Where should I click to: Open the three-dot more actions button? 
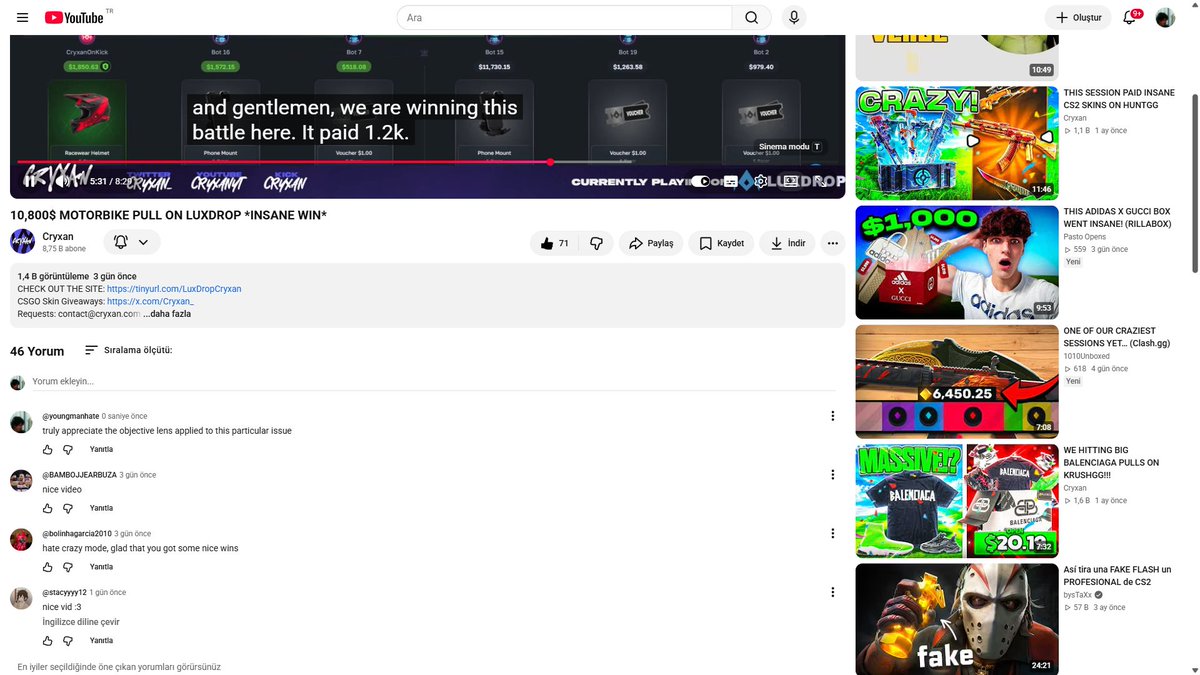point(832,243)
